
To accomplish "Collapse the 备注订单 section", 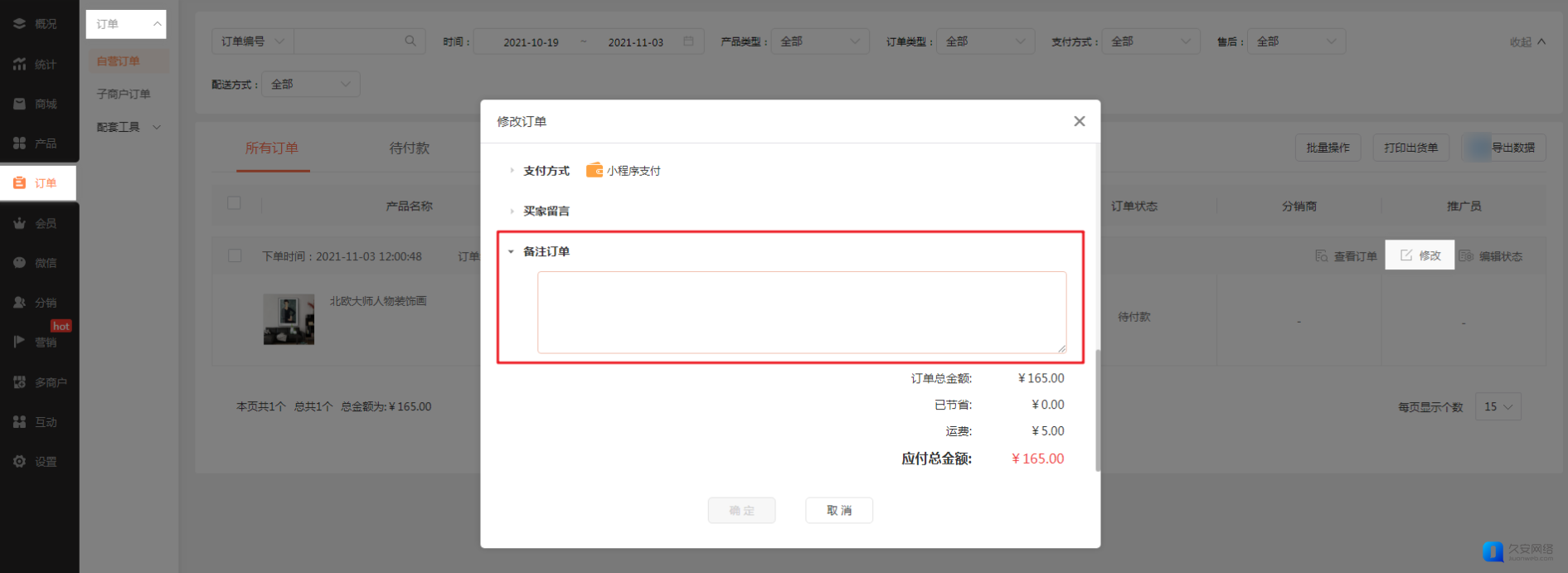I will (x=512, y=251).
